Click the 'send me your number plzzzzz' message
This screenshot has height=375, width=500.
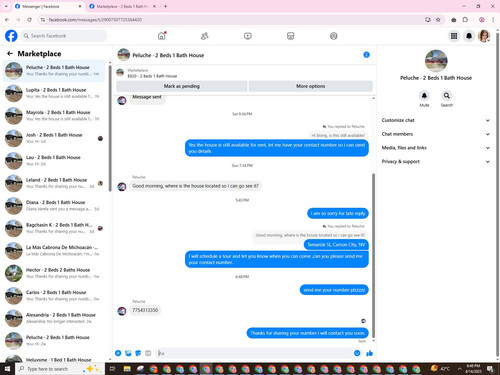click(x=334, y=290)
